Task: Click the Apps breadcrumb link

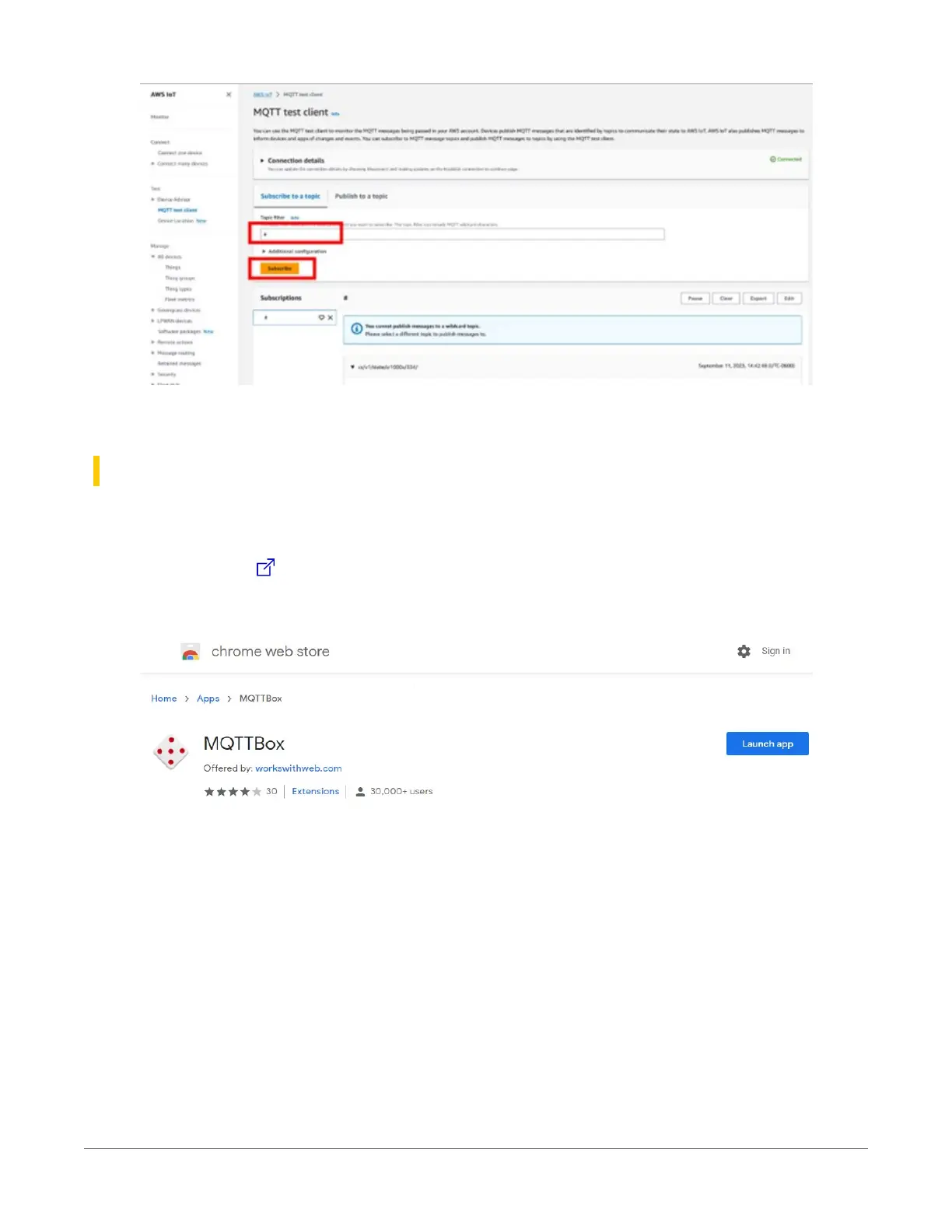Action: point(208,698)
